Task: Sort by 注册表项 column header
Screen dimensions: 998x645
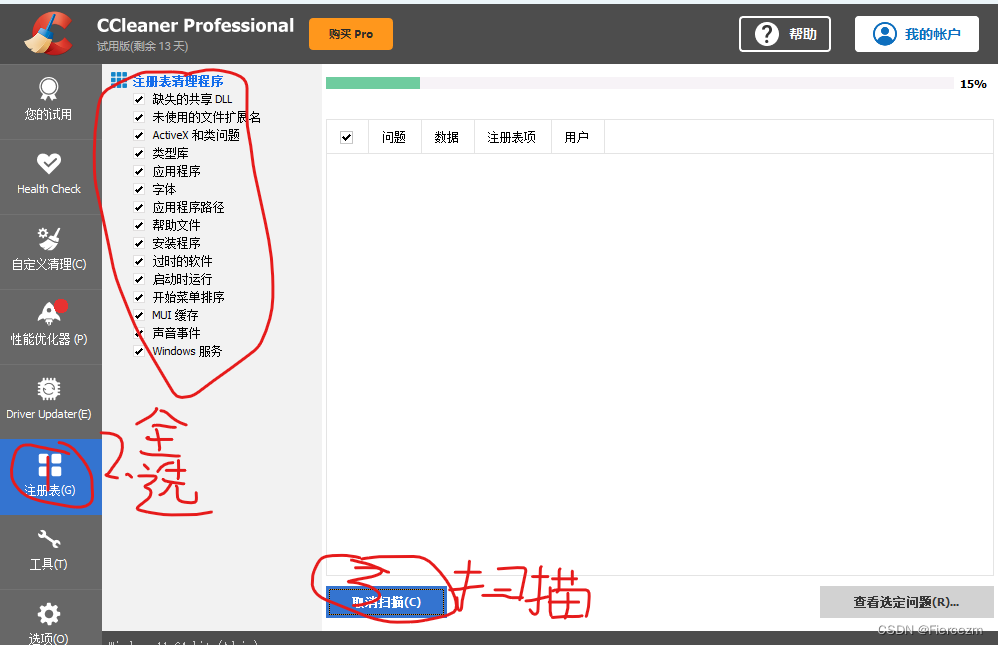Action: [x=512, y=137]
